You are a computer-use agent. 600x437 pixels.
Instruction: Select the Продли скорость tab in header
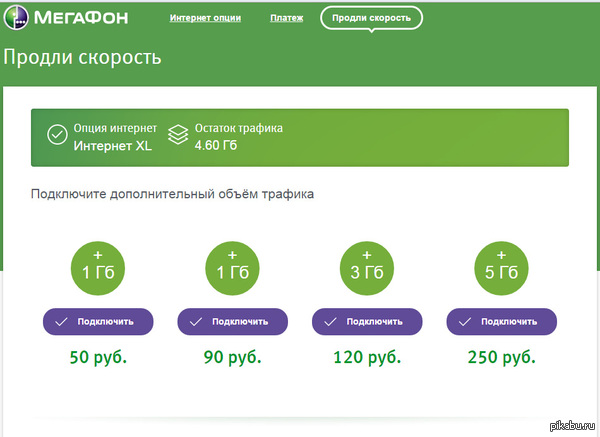point(371,19)
